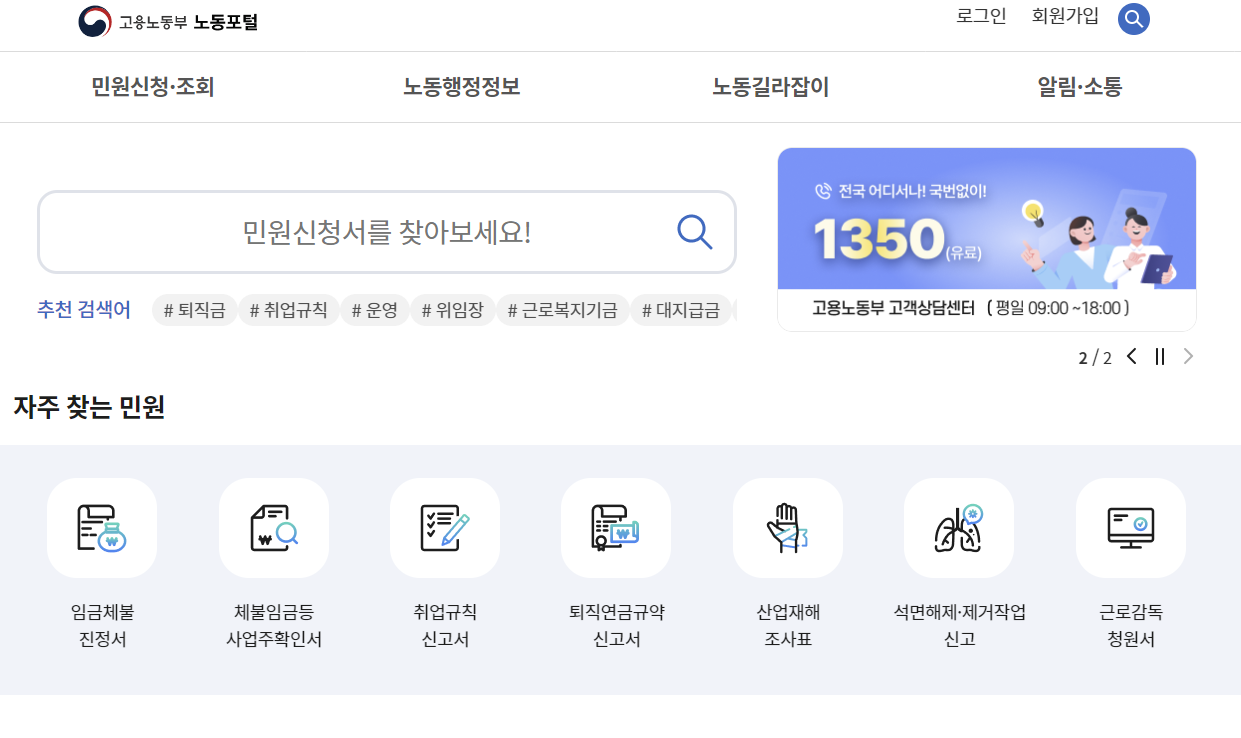Click the #취업규칙 search keyword chip
Viewport: 1241px width, 738px height.
[289, 310]
